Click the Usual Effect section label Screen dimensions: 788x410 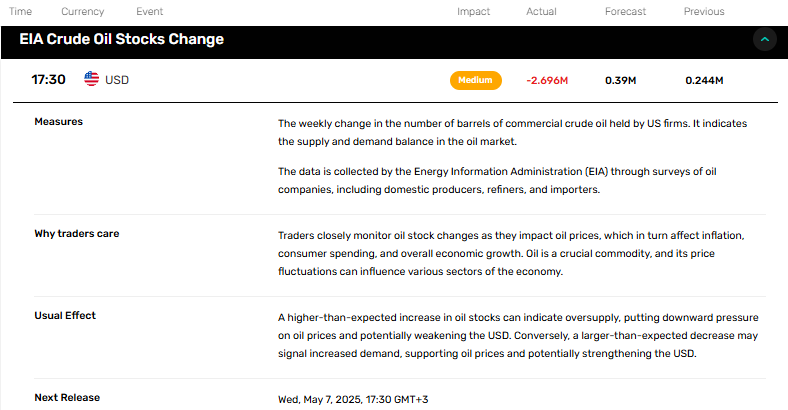coord(65,316)
